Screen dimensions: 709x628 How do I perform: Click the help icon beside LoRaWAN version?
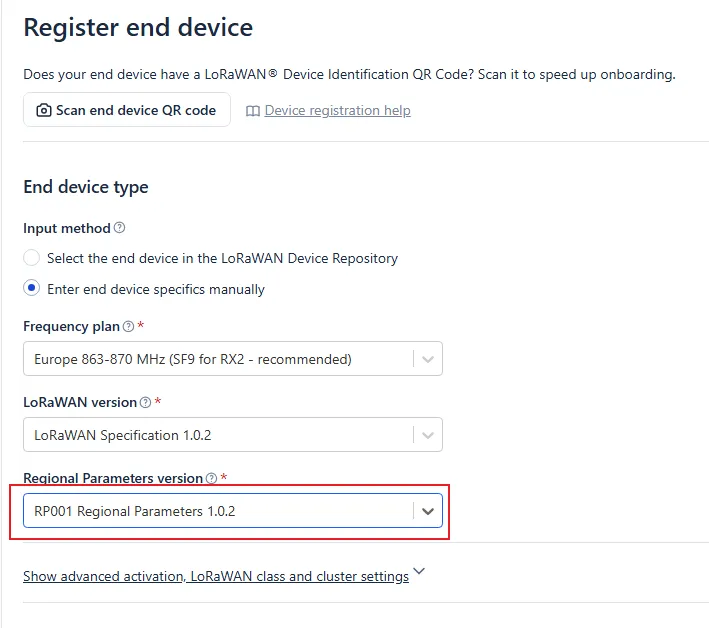(x=145, y=402)
